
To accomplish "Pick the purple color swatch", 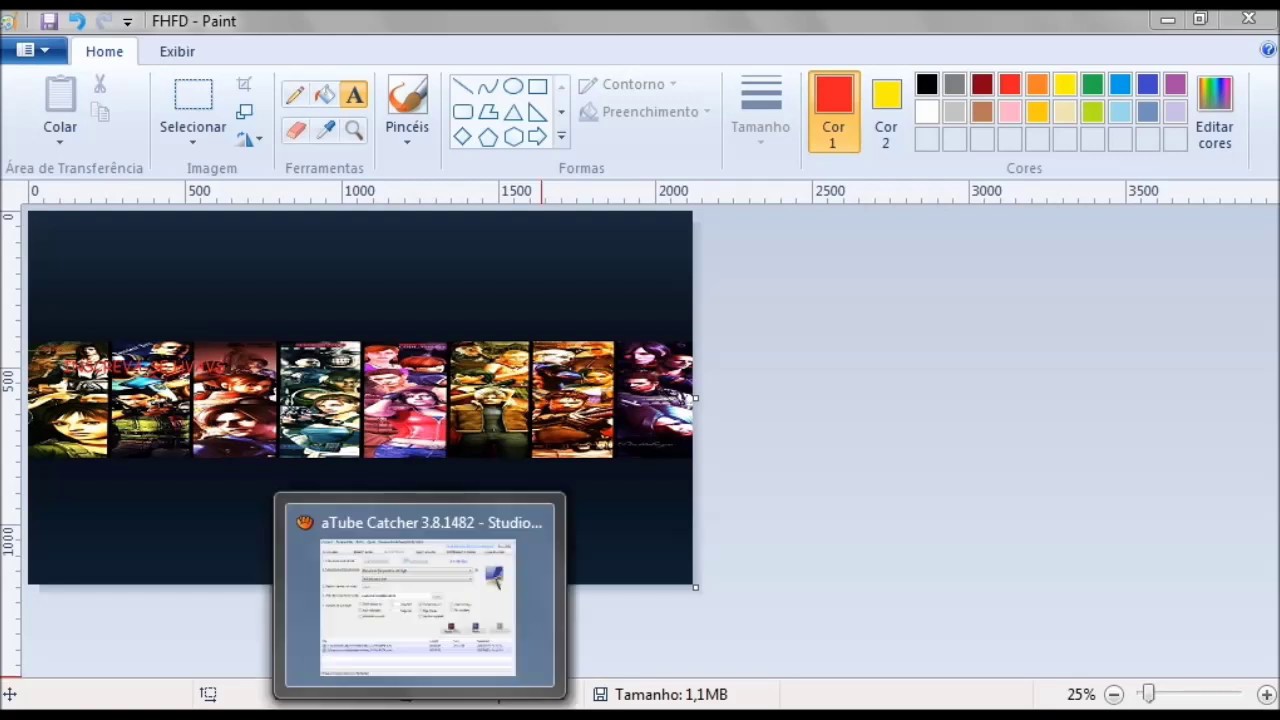I will tap(1175, 85).
